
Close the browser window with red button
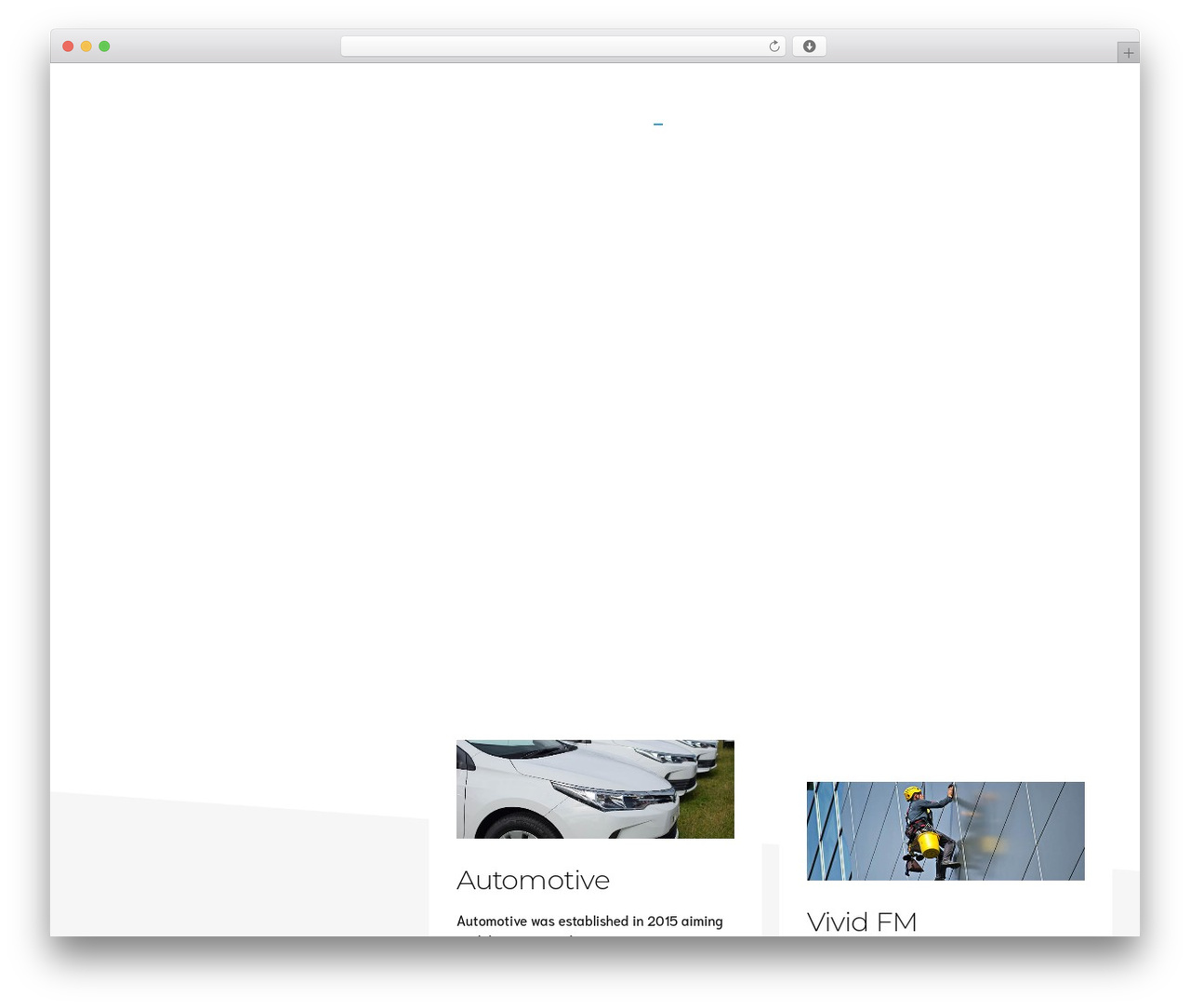tap(68, 46)
